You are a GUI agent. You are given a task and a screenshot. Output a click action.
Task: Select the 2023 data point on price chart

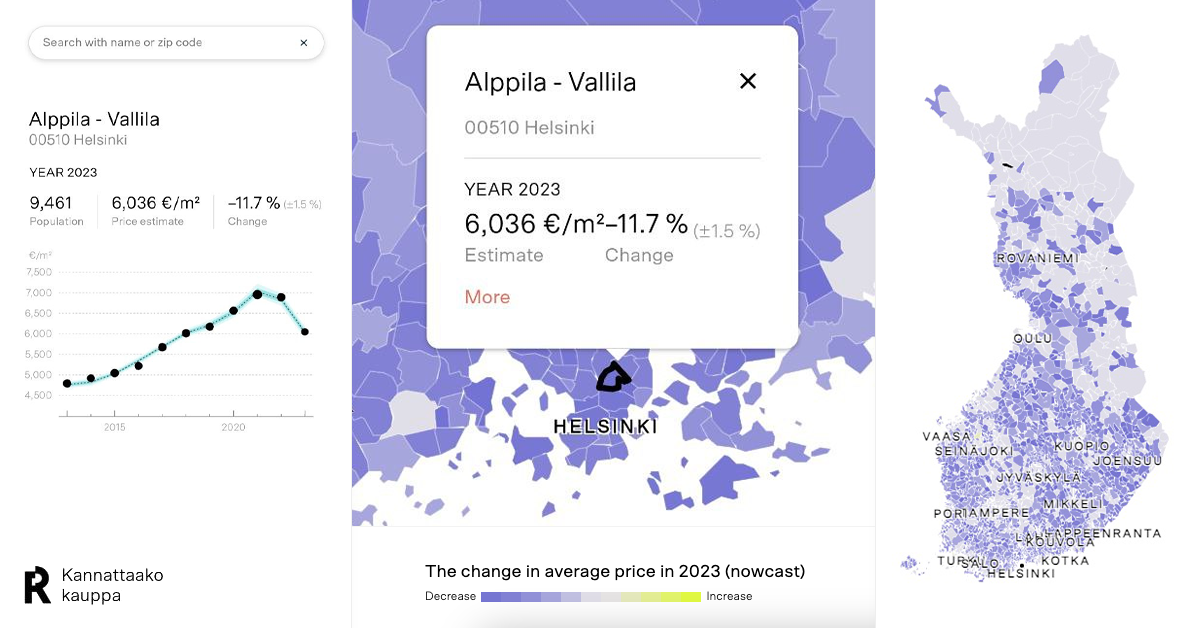[x=305, y=331]
